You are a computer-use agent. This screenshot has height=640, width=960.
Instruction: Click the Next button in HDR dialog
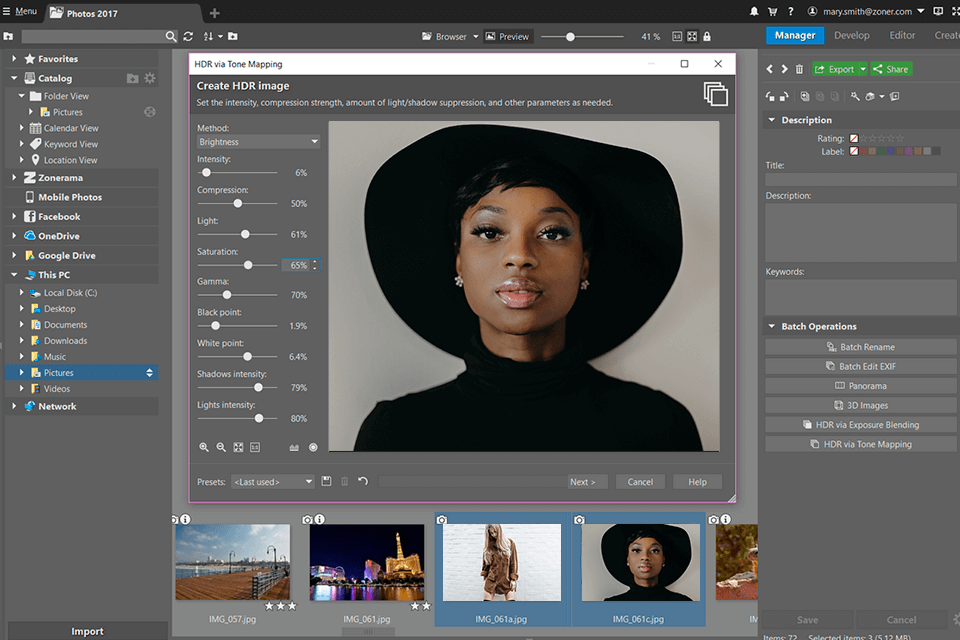click(x=582, y=482)
